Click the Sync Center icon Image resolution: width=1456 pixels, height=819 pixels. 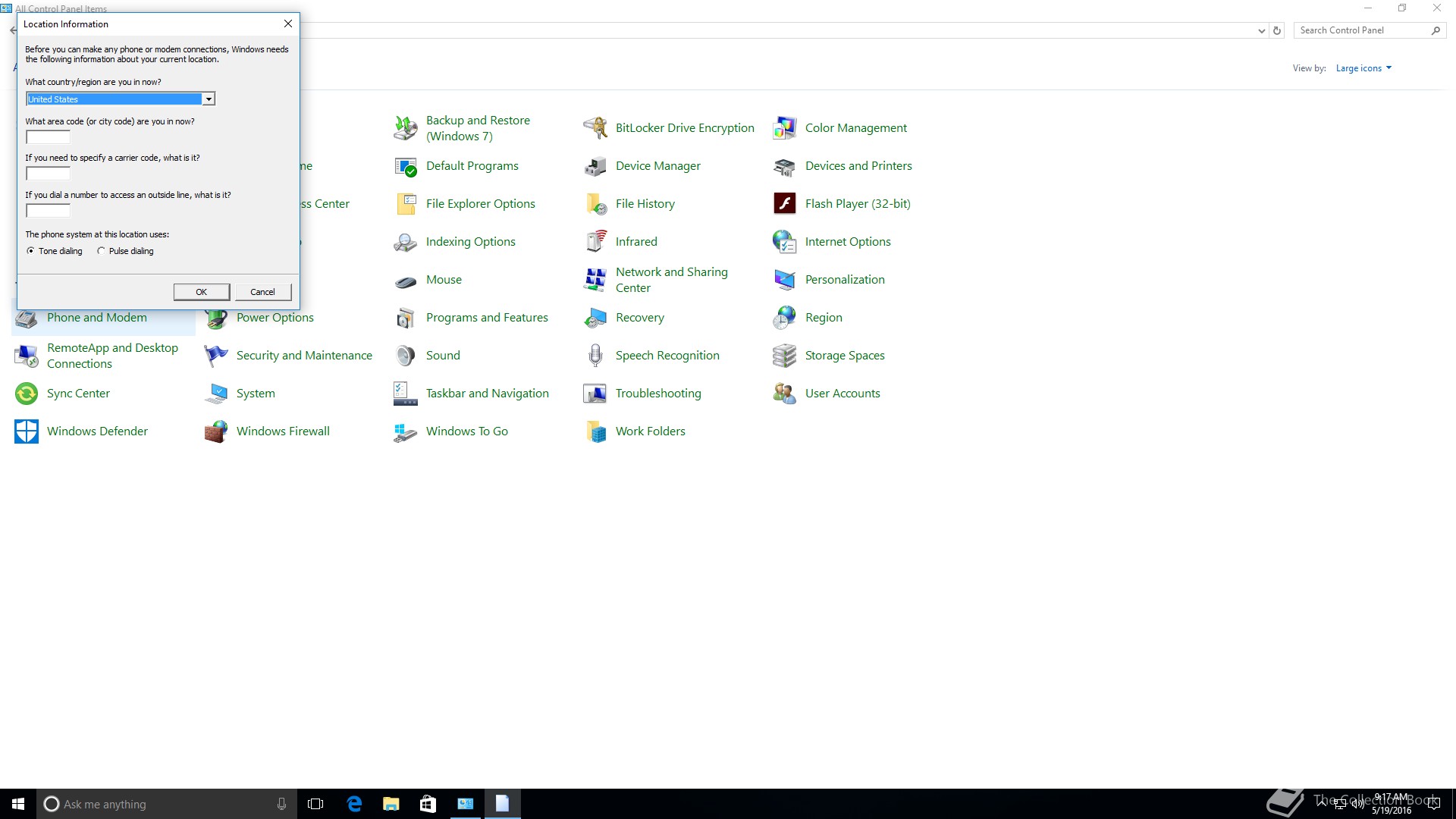(x=27, y=394)
